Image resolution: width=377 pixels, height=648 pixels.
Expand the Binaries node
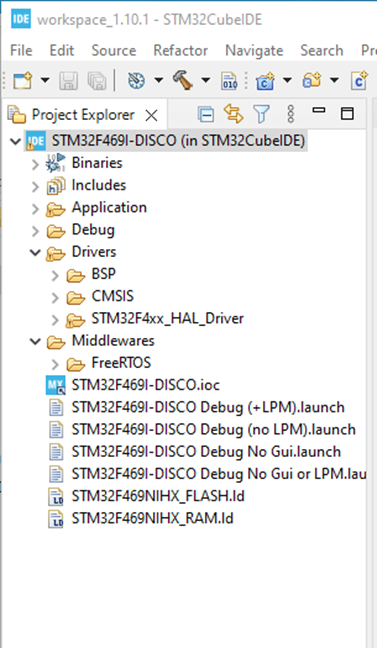point(36,164)
